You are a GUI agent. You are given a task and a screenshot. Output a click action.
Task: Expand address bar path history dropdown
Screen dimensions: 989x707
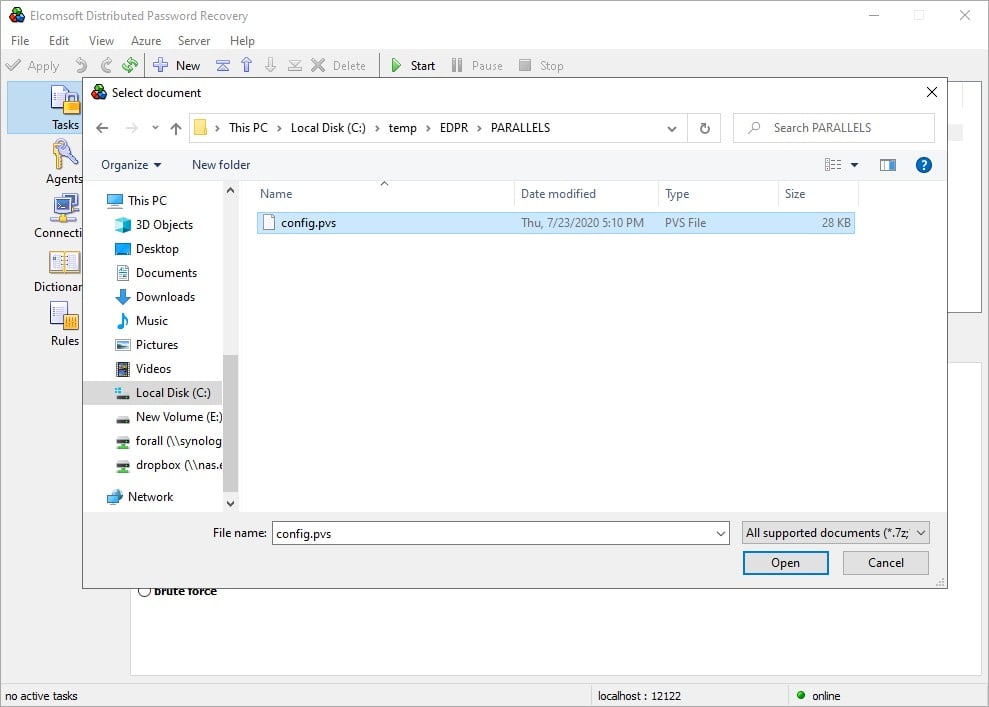pos(672,128)
